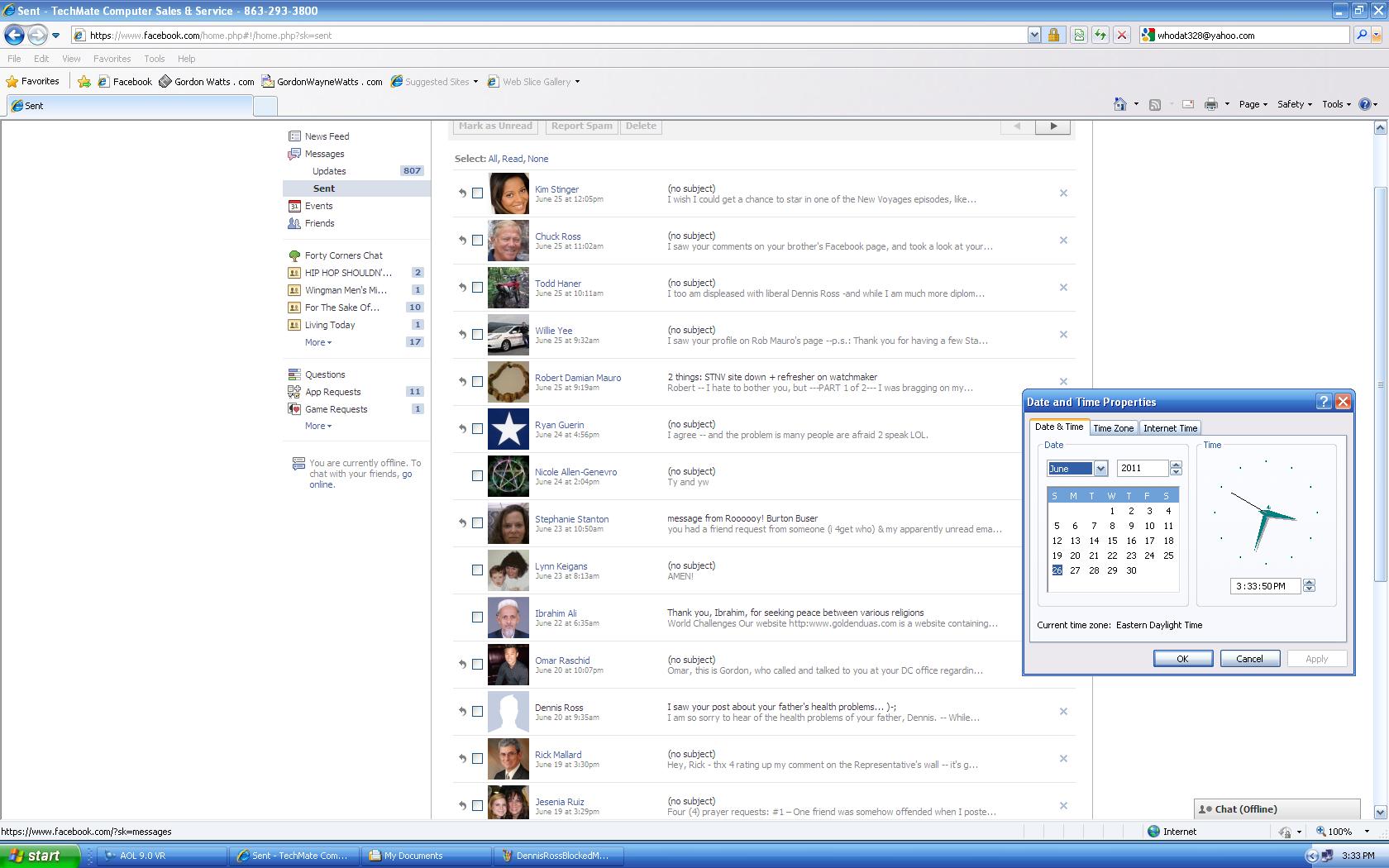Viewport: 1389px width, 868px height.
Task: Switch to the Time Zone tab
Action: [1113, 428]
